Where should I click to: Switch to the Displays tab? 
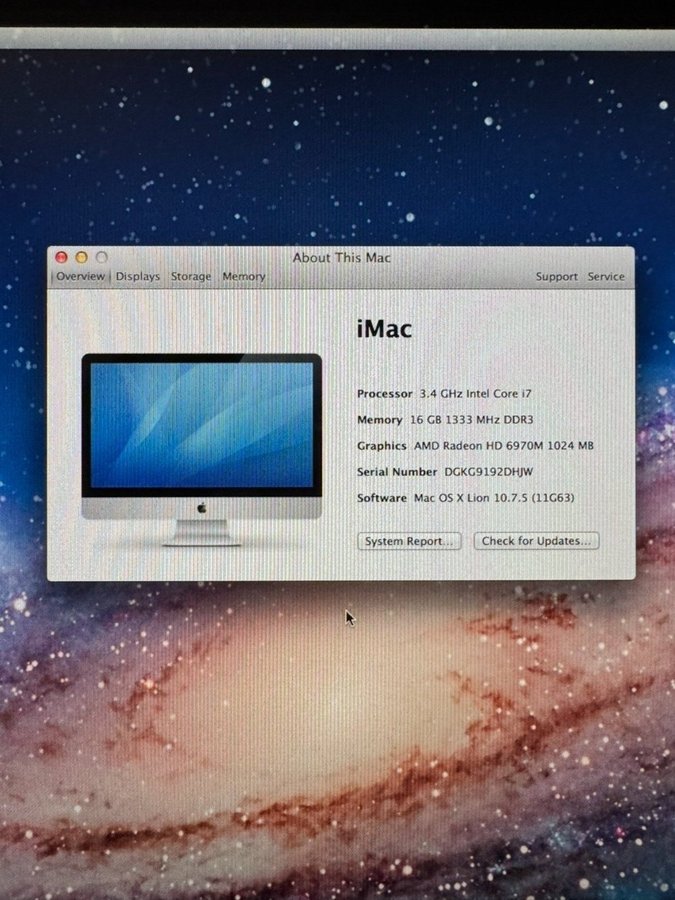click(x=138, y=277)
